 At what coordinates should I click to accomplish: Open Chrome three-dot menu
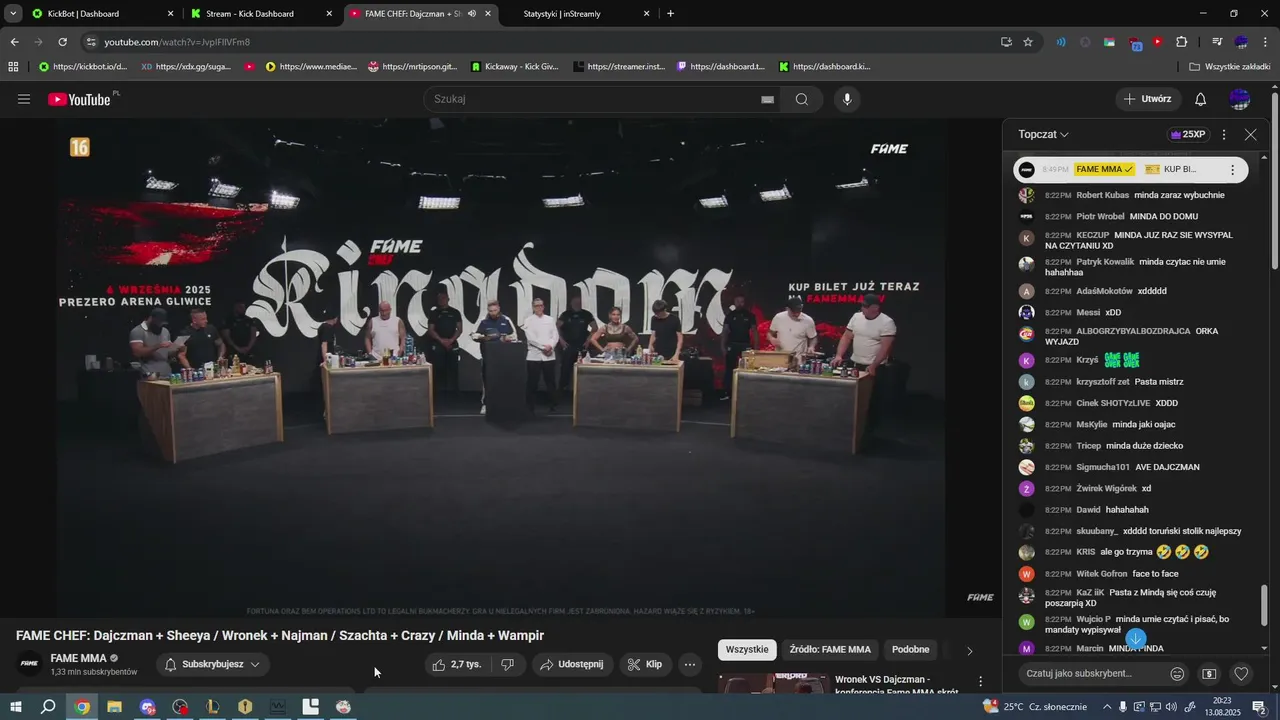tap(1267, 42)
